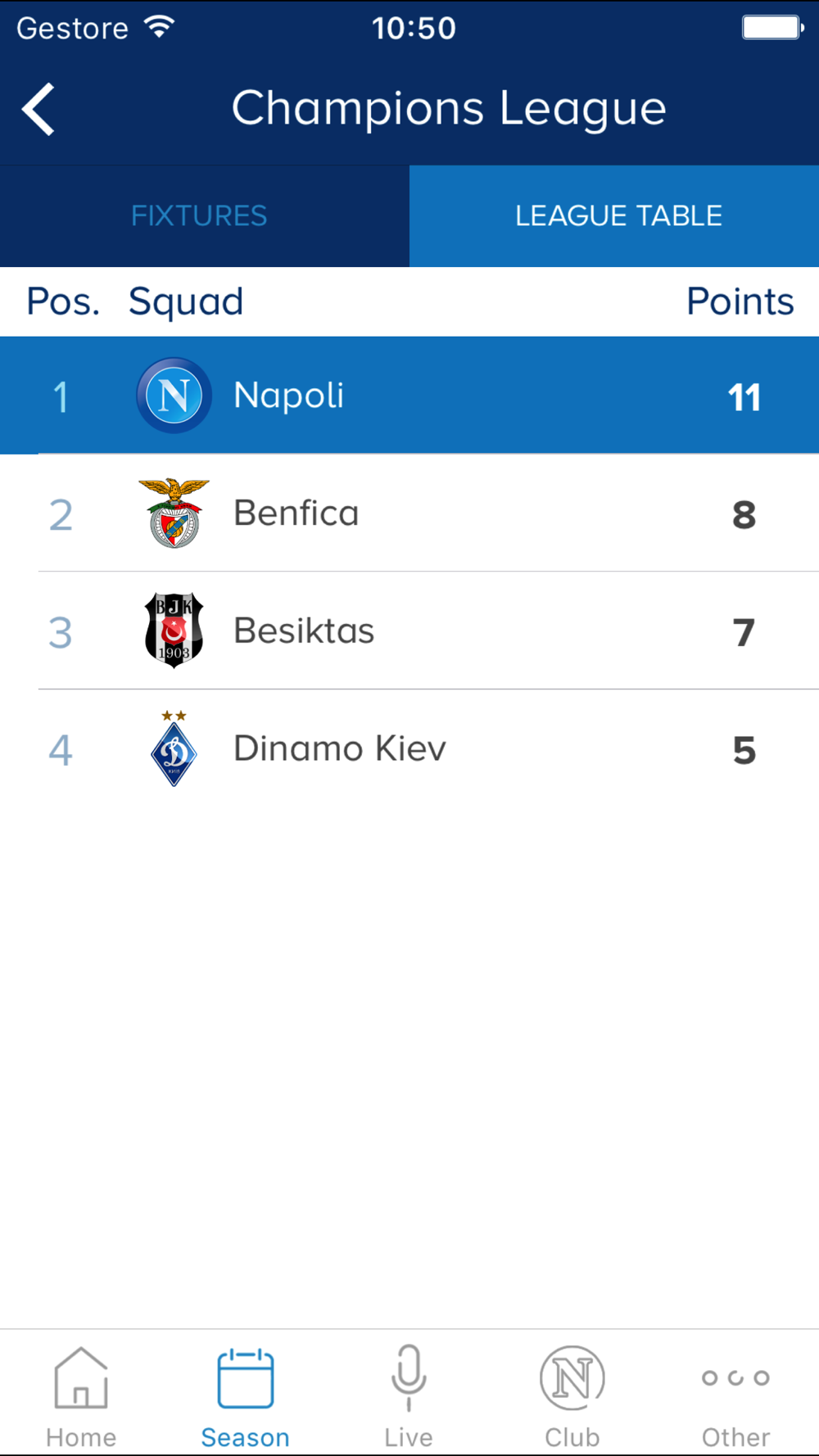Screen dimensions: 819x1456
Task: Tap the Squad column header
Action: pyautogui.click(x=186, y=303)
